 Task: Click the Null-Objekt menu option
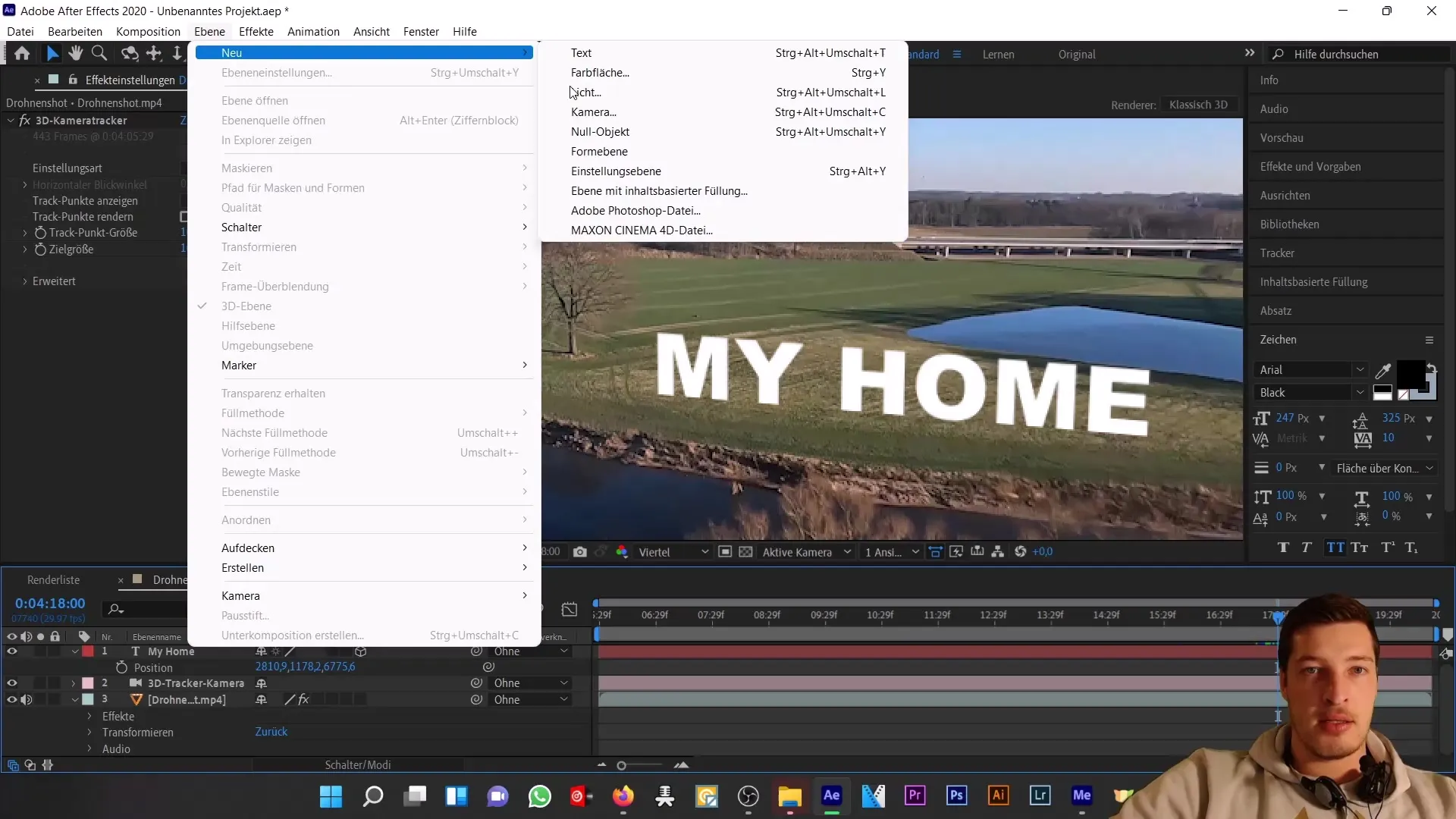pos(600,131)
